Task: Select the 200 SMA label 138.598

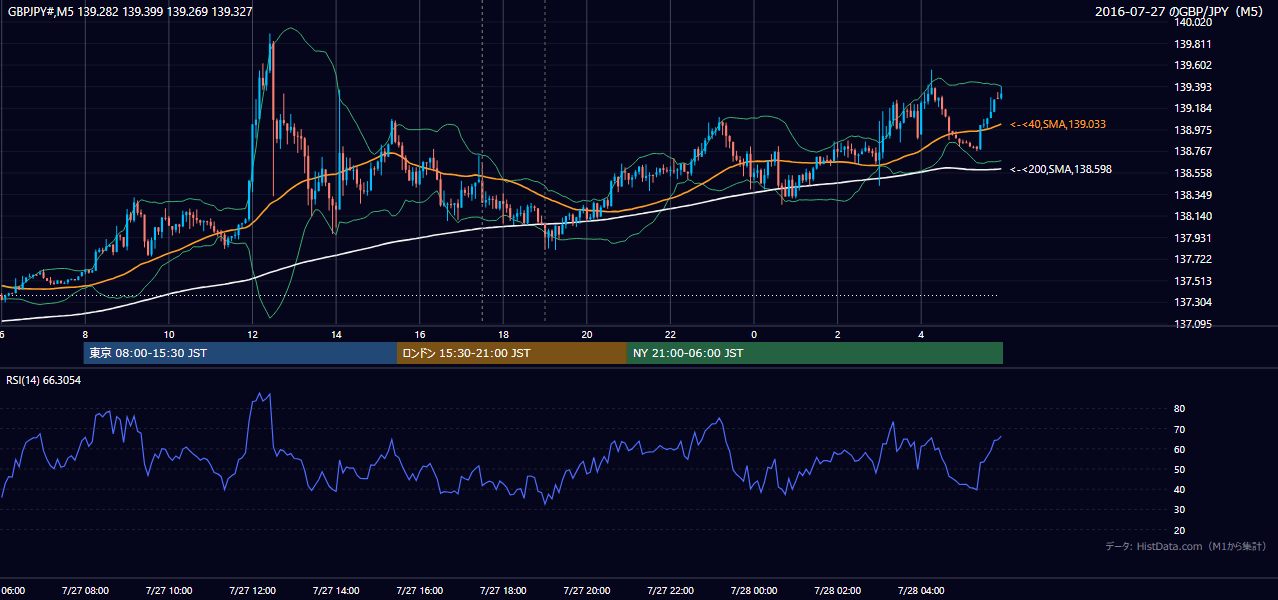Action: [1061, 169]
